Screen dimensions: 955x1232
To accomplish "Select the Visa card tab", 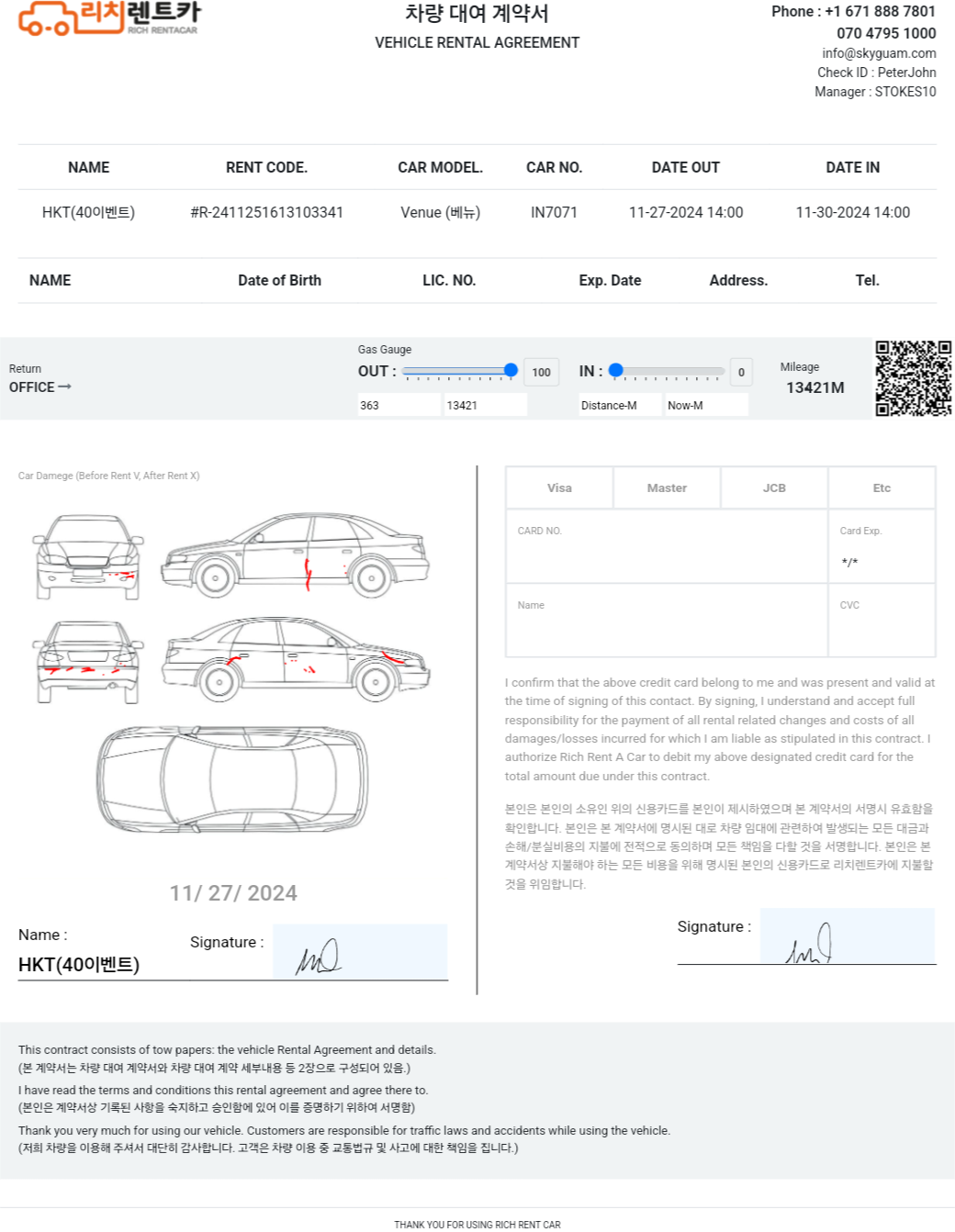I will [x=559, y=487].
